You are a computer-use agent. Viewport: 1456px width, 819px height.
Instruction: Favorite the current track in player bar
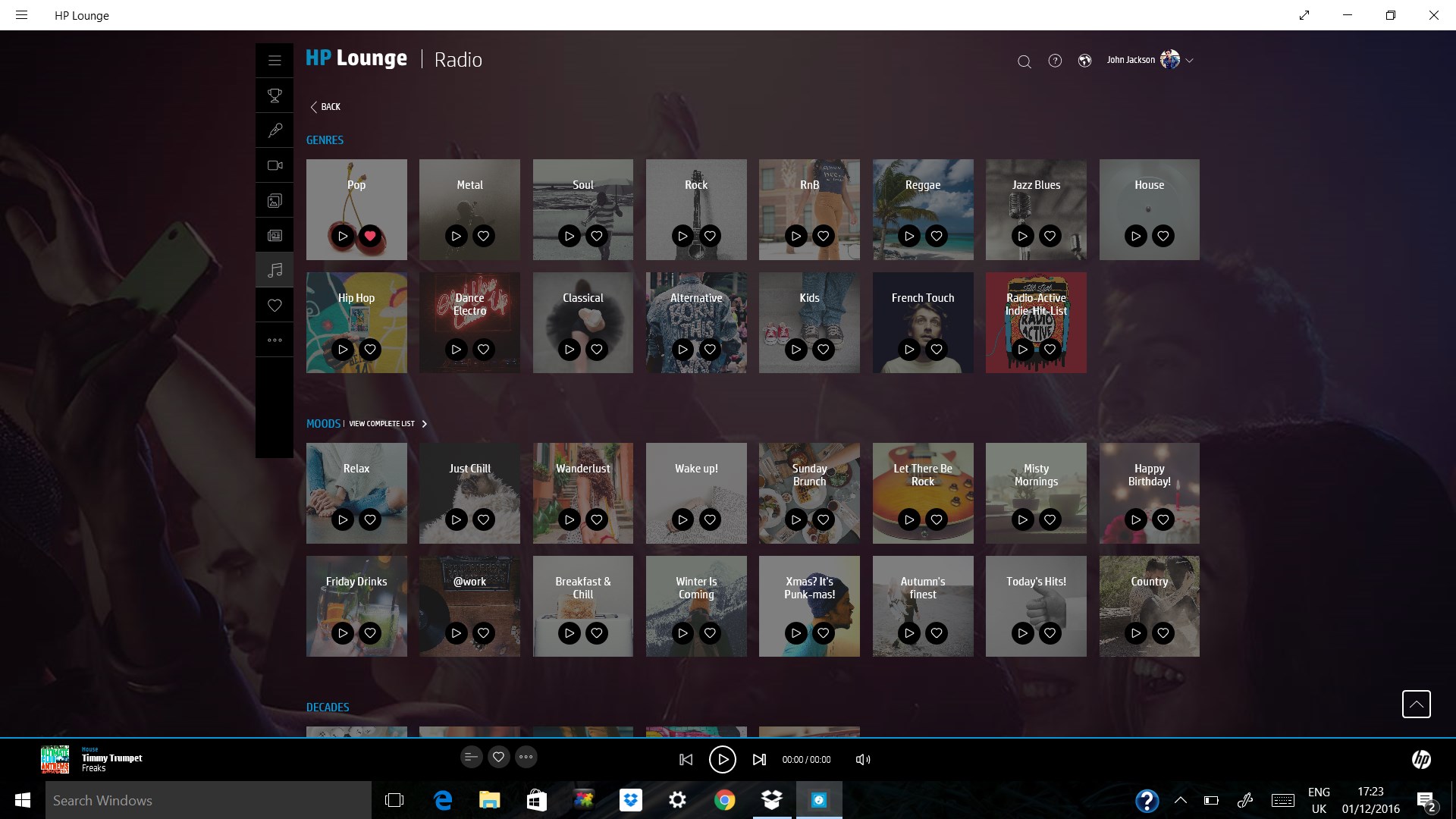click(x=498, y=757)
